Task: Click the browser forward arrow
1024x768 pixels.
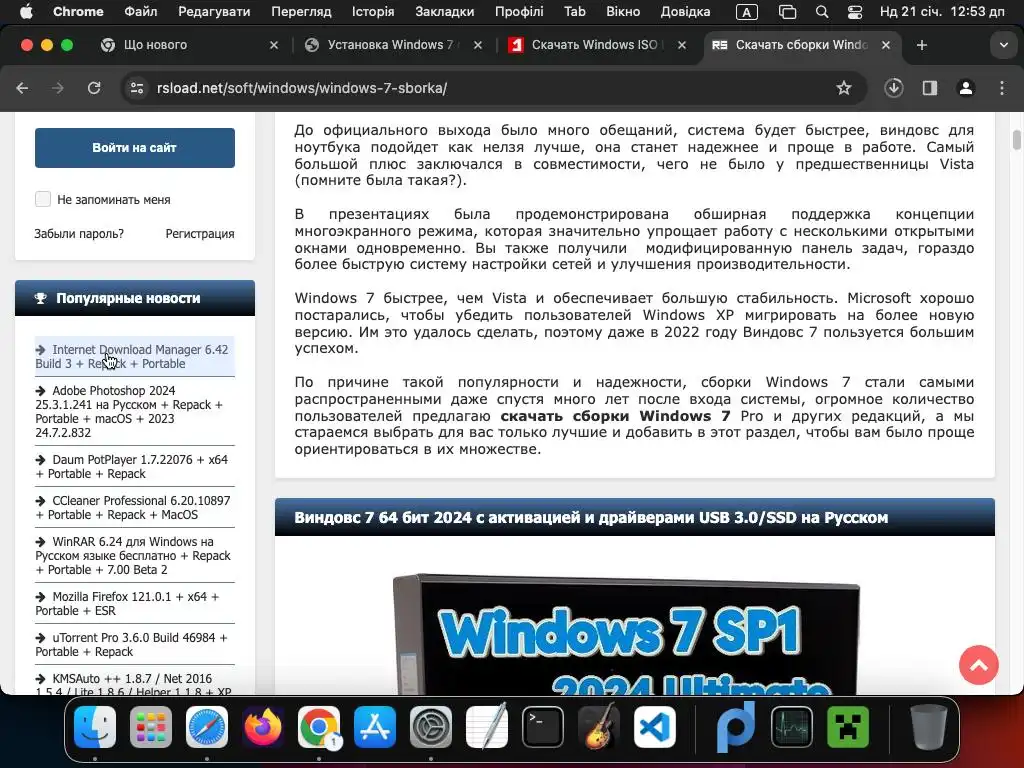Action: tap(58, 88)
